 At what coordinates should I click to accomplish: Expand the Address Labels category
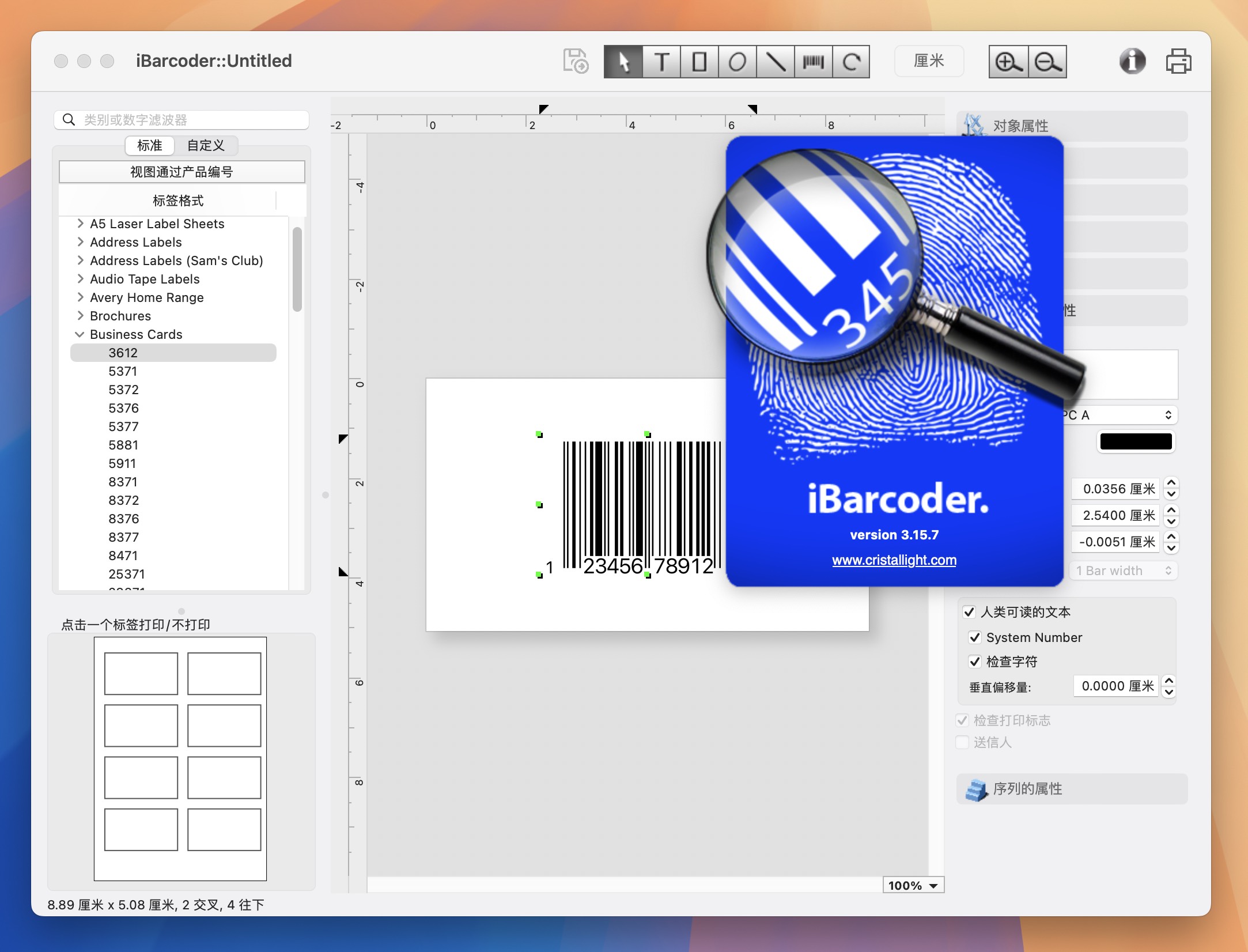(x=80, y=242)
